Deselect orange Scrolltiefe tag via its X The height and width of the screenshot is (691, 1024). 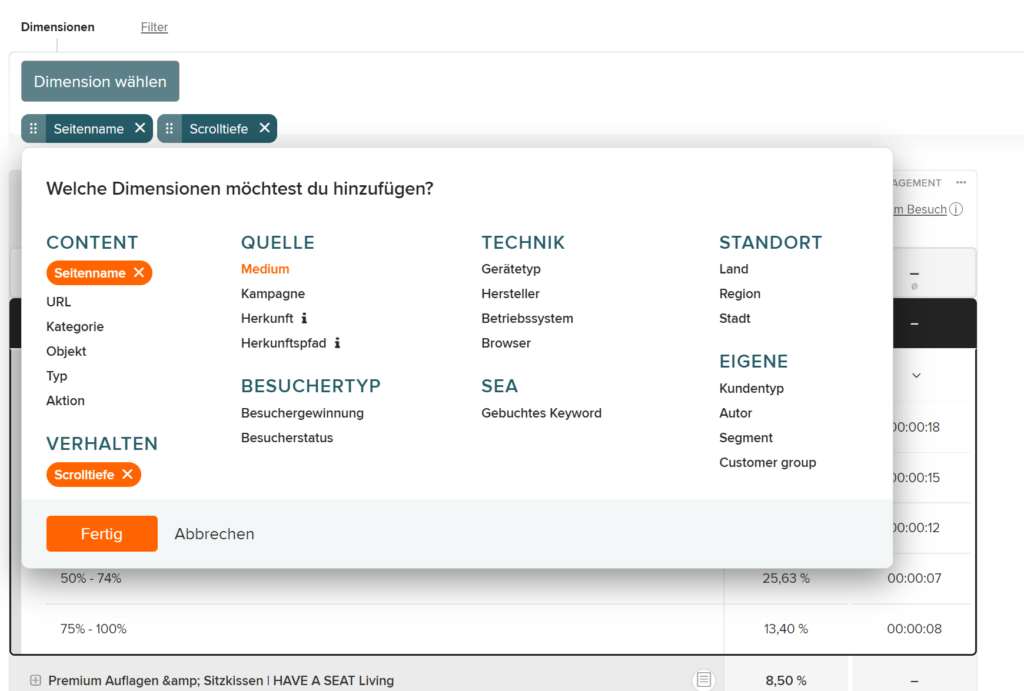127,475
